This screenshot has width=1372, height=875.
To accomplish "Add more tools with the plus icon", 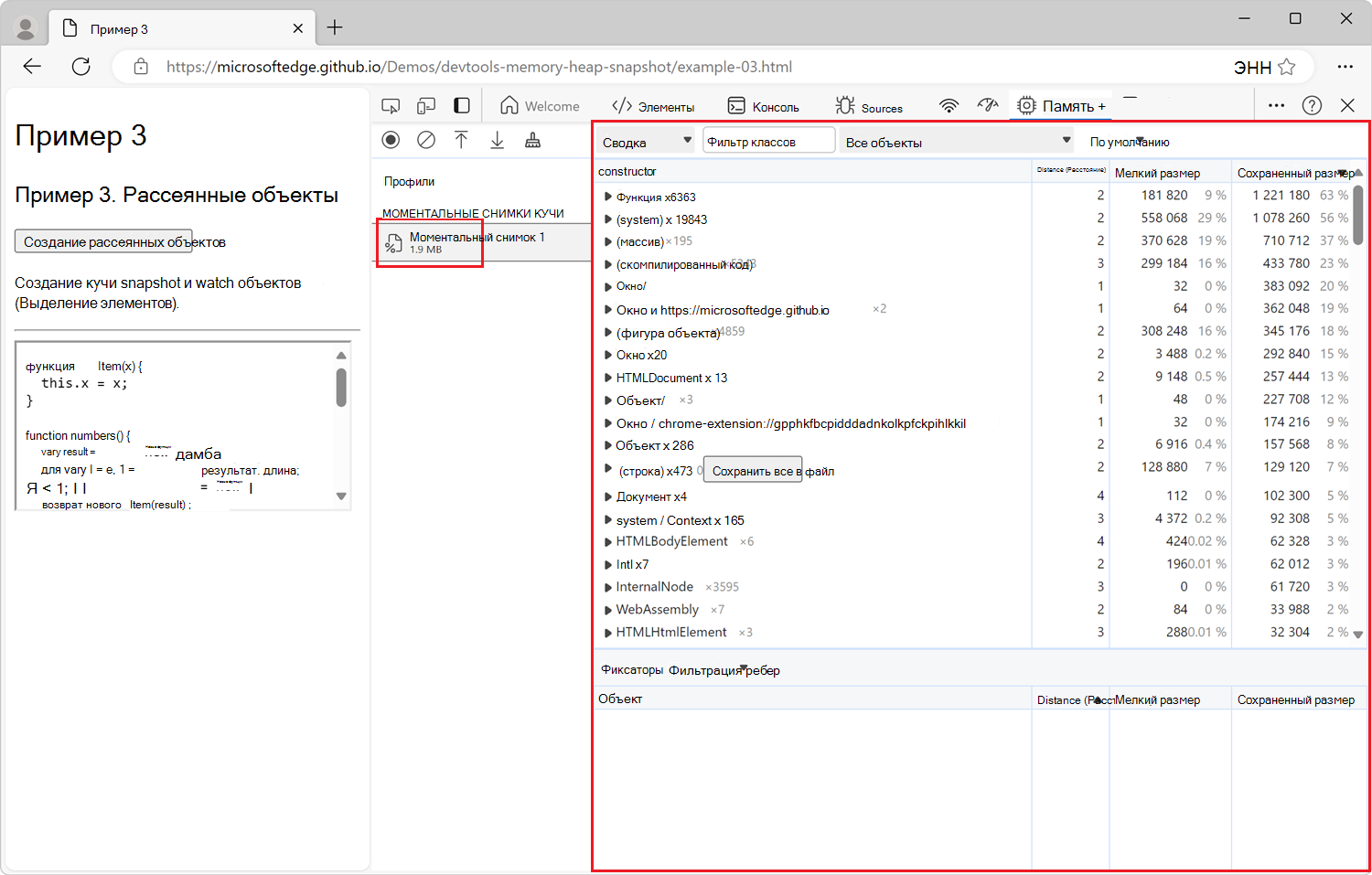I will point(1102,107).
